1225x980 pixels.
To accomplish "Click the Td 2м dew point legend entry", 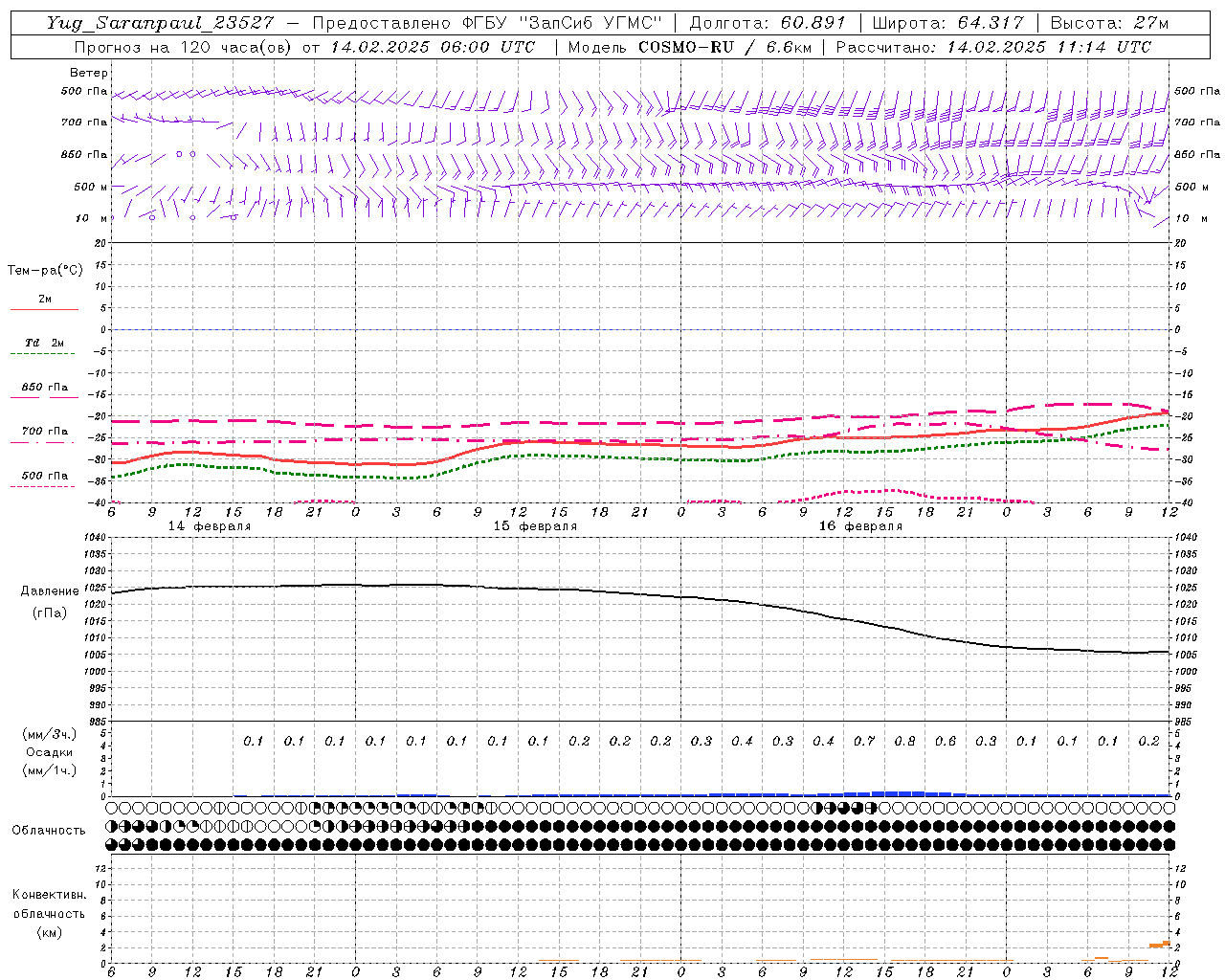I will point(44,343).
